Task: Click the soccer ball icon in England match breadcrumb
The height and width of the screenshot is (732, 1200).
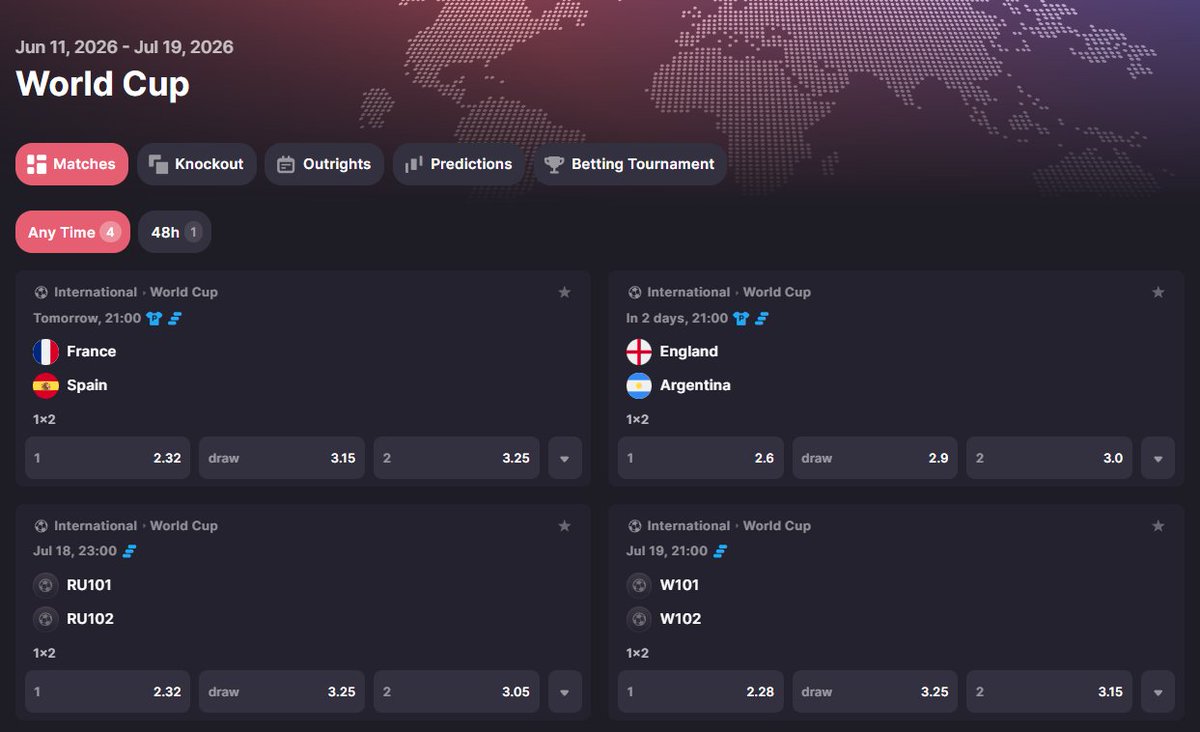Action: 634,292
